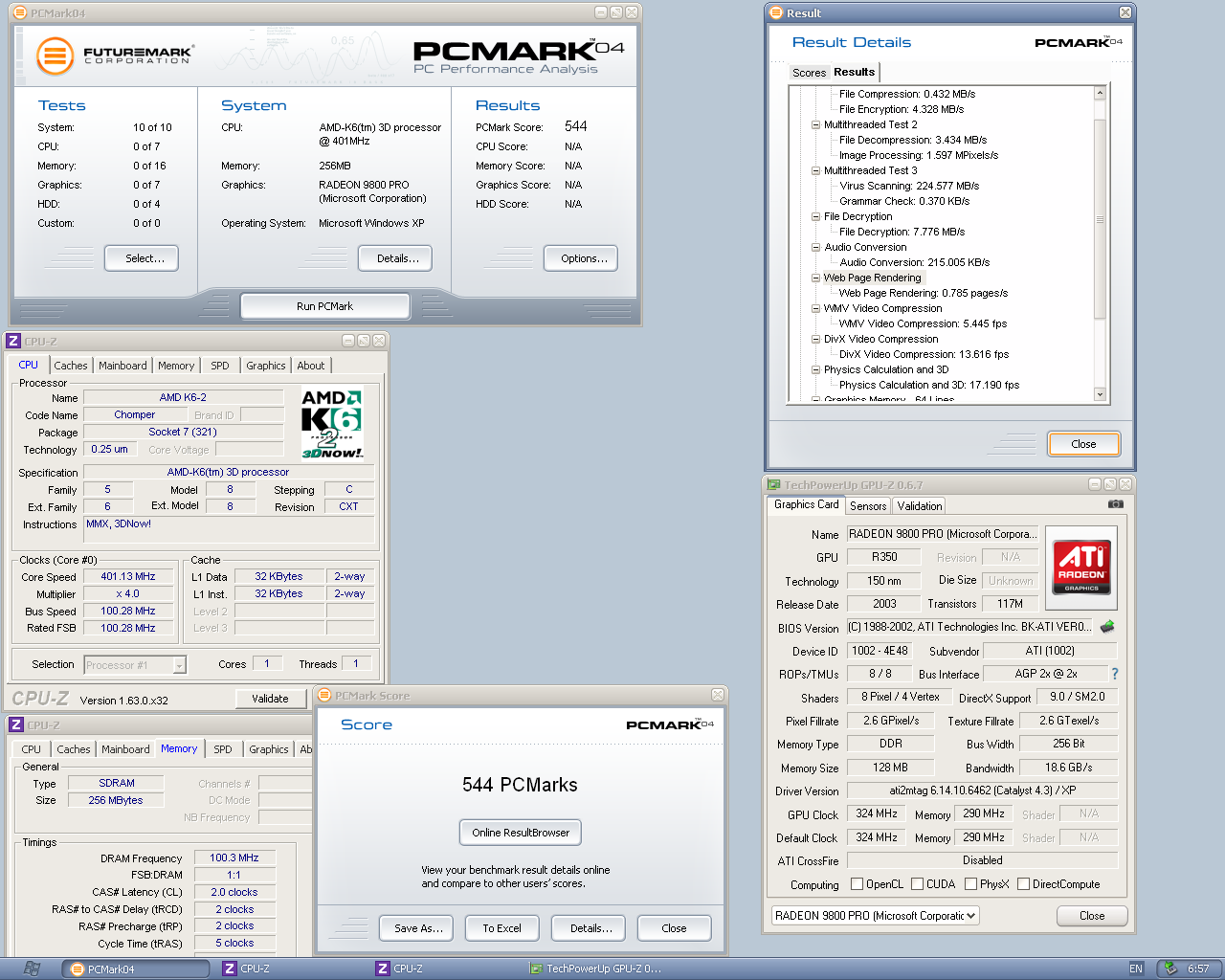This screenshot has height=980, width=1225.
Task: Click the To Excel button
Action: click(502, 928)
